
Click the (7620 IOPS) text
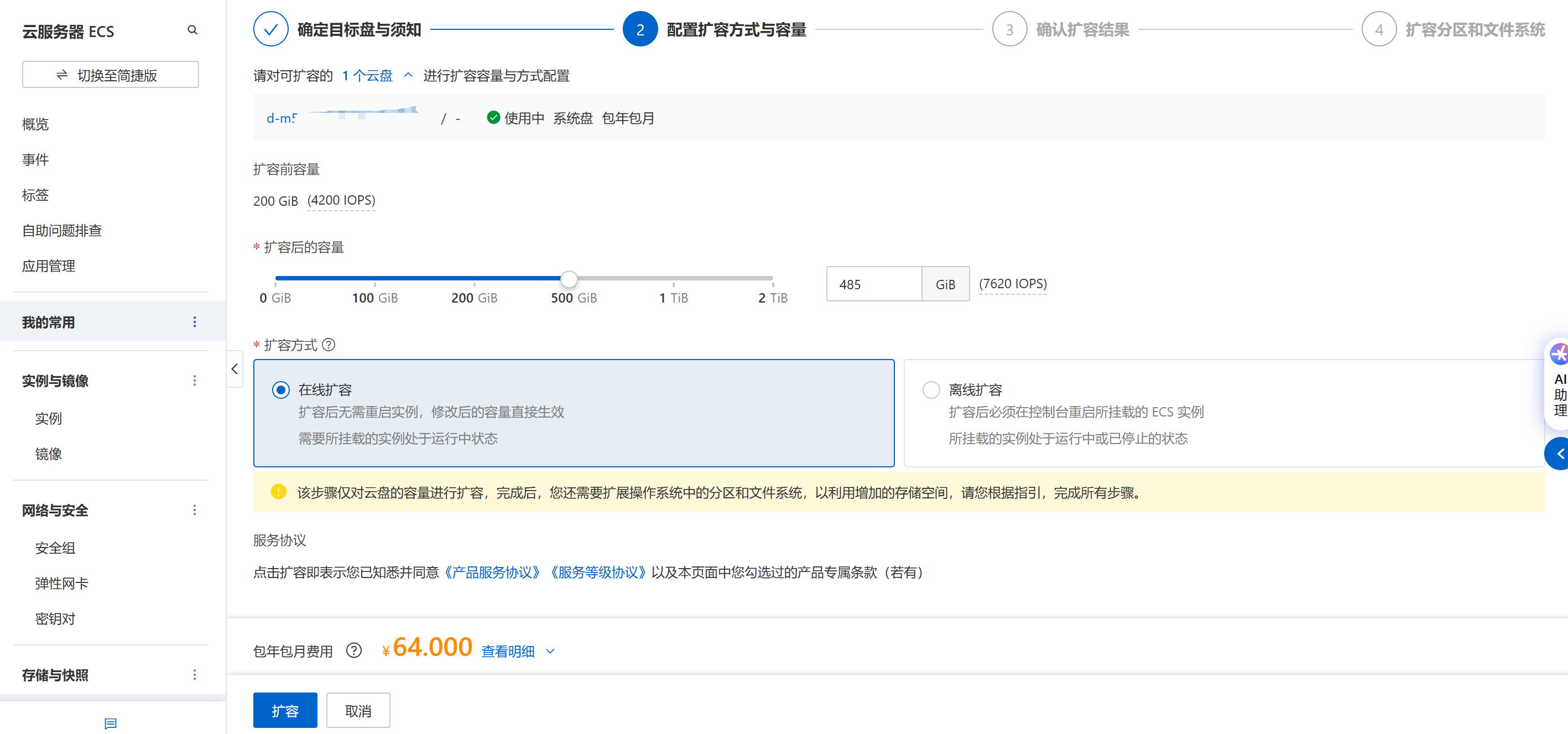(1013, 284)
